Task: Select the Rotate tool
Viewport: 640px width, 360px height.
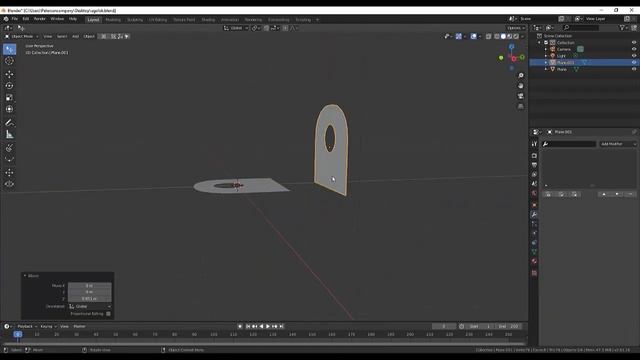Action: 9,86
